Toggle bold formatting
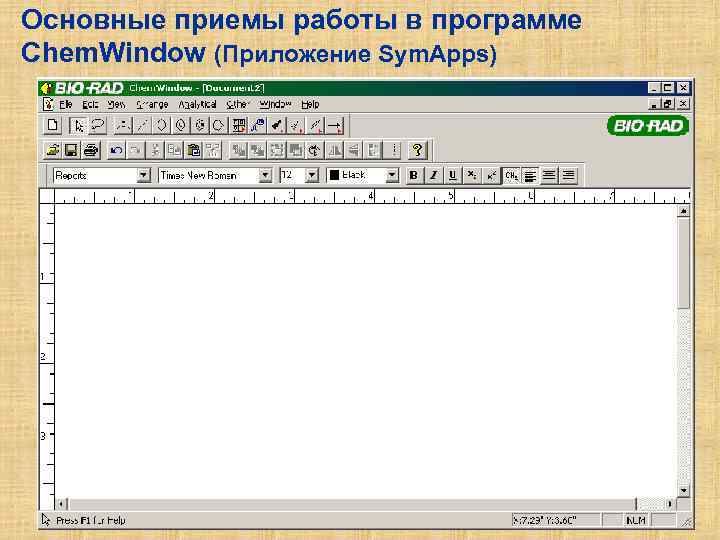This screenshot has height=540, width=720. click(414, 175)
